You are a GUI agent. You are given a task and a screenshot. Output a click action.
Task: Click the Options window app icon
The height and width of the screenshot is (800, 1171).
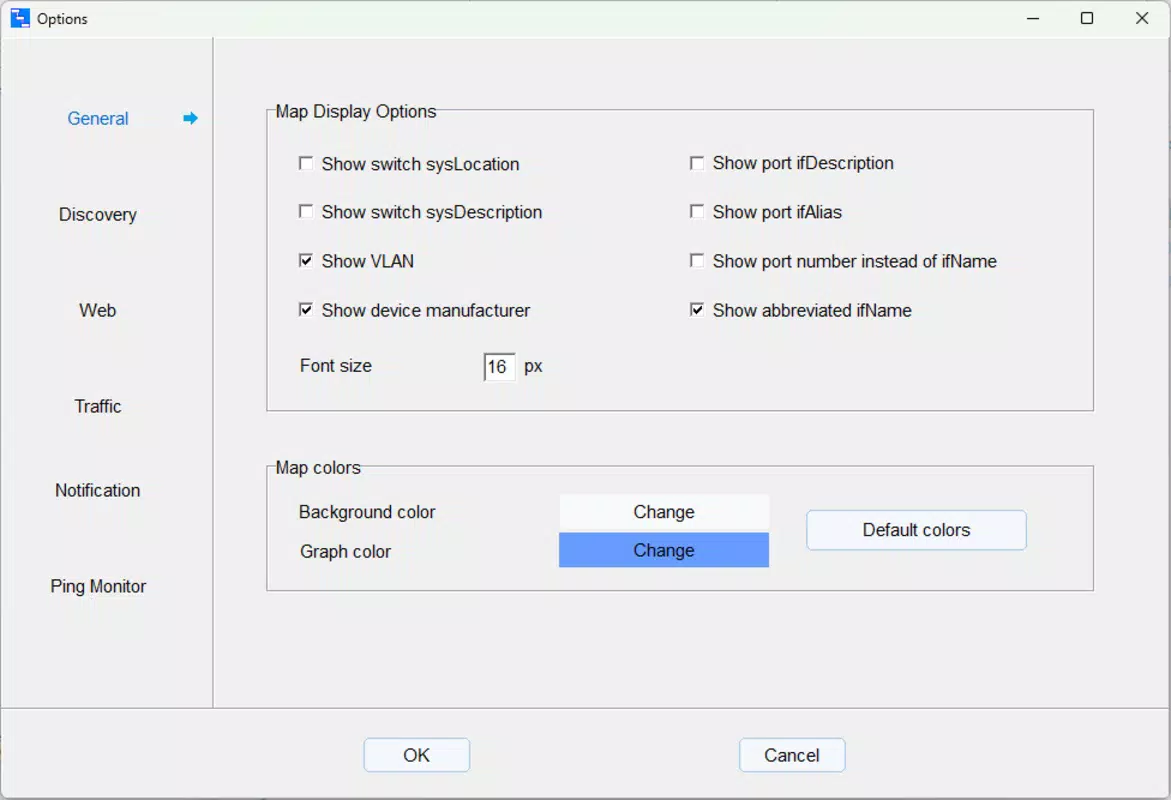[19, 18]
